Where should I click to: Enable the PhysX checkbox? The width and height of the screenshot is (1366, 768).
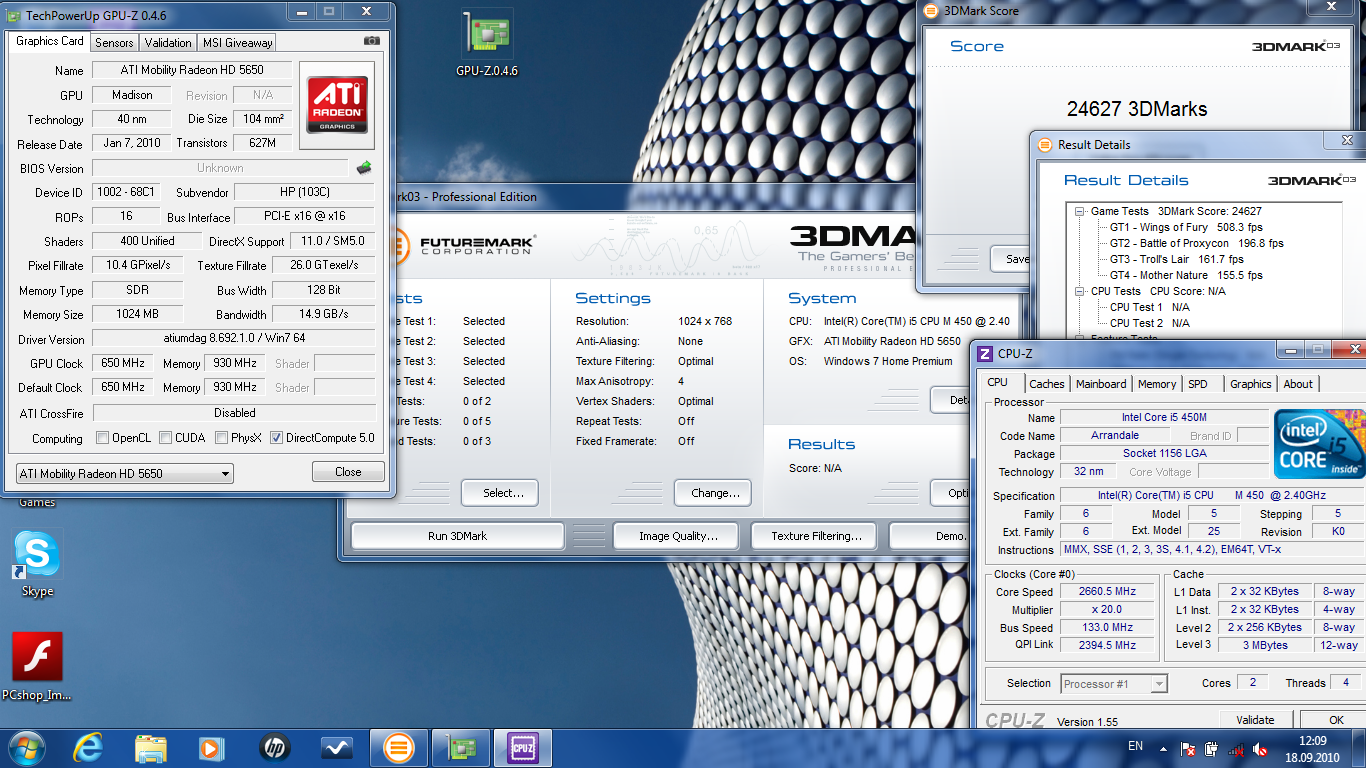tap(221, 438)
